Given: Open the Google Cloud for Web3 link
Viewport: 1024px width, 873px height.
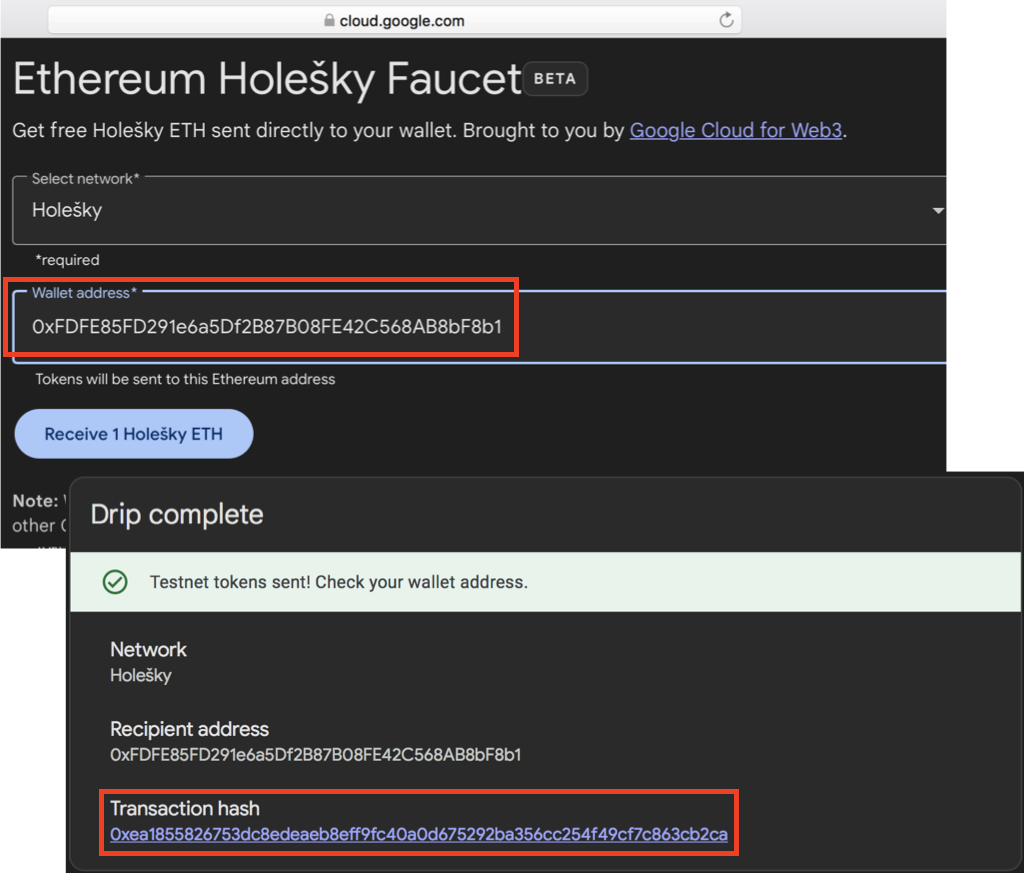Looking at the screenshot, I should 735,130.
